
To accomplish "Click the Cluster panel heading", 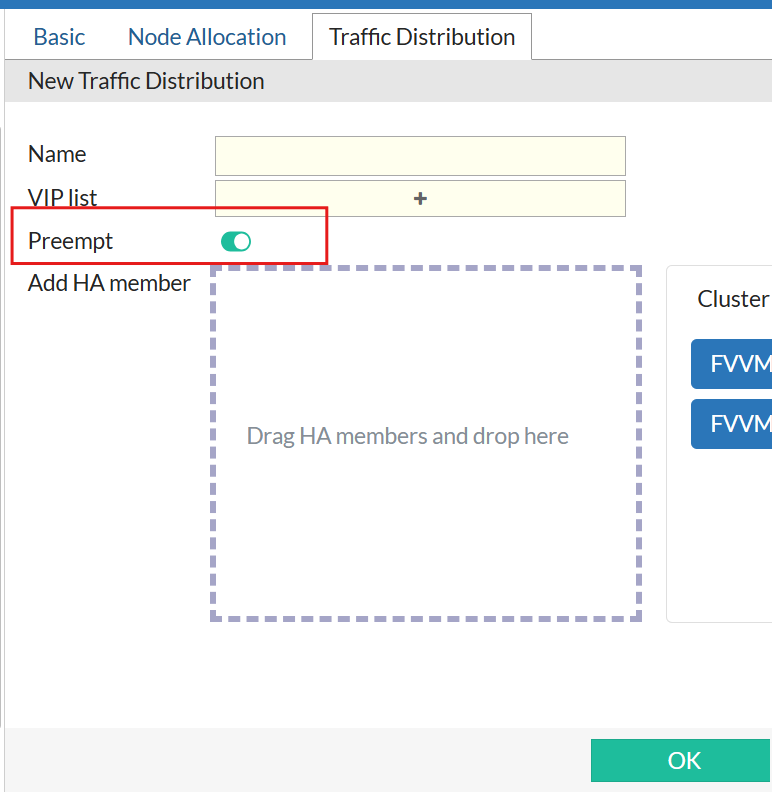I will click(733, 299).
